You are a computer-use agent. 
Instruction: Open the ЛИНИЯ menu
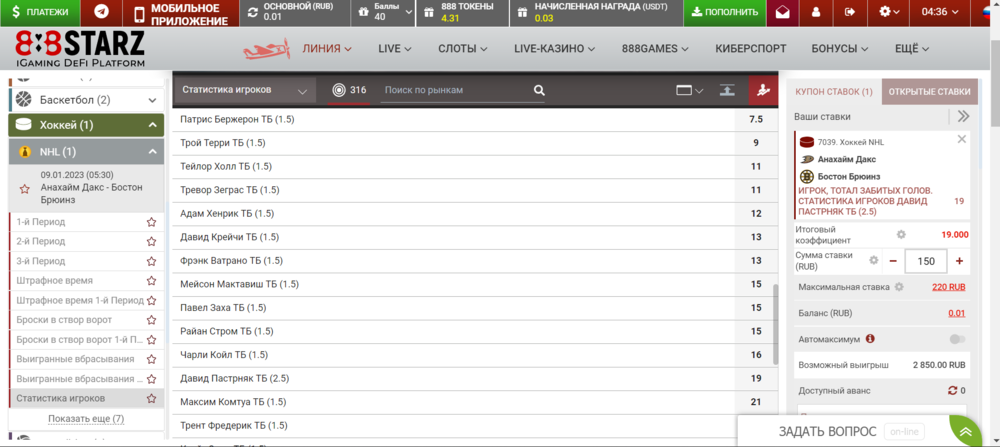327,48
